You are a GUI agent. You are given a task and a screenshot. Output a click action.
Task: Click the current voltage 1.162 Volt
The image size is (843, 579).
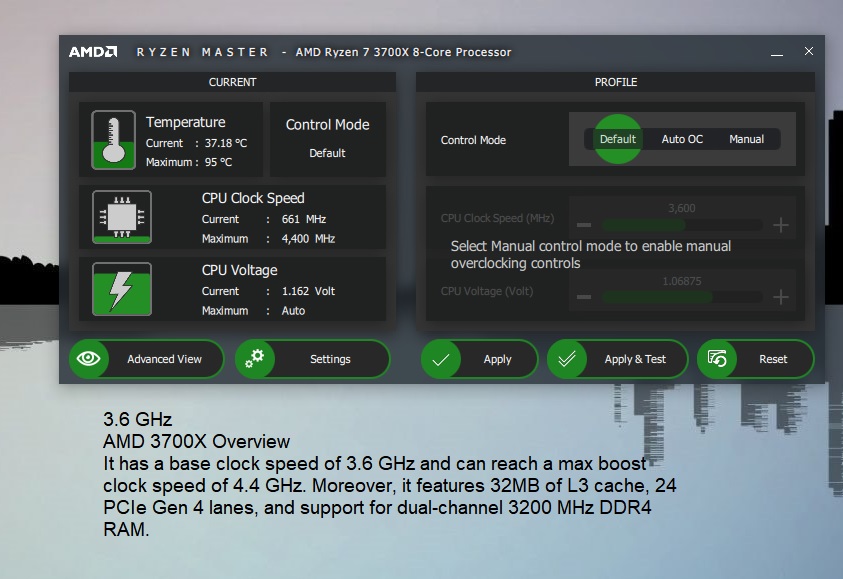308,291
